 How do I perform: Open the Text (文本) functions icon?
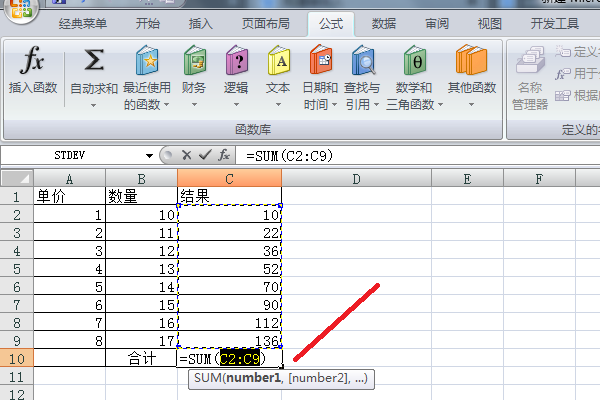[x=278, y=63]
